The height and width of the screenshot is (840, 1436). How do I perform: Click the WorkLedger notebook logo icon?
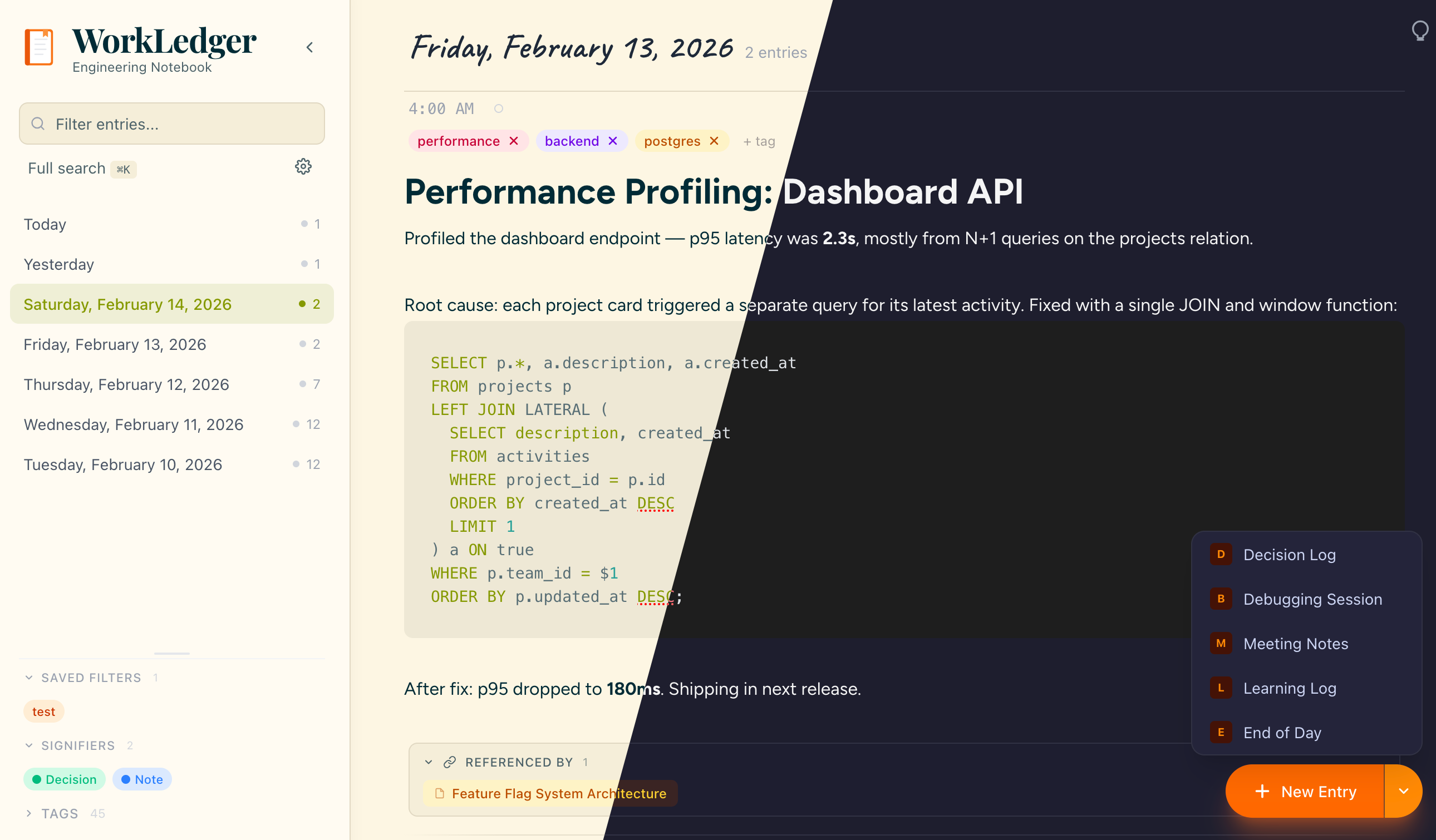[x=39, y=48]
